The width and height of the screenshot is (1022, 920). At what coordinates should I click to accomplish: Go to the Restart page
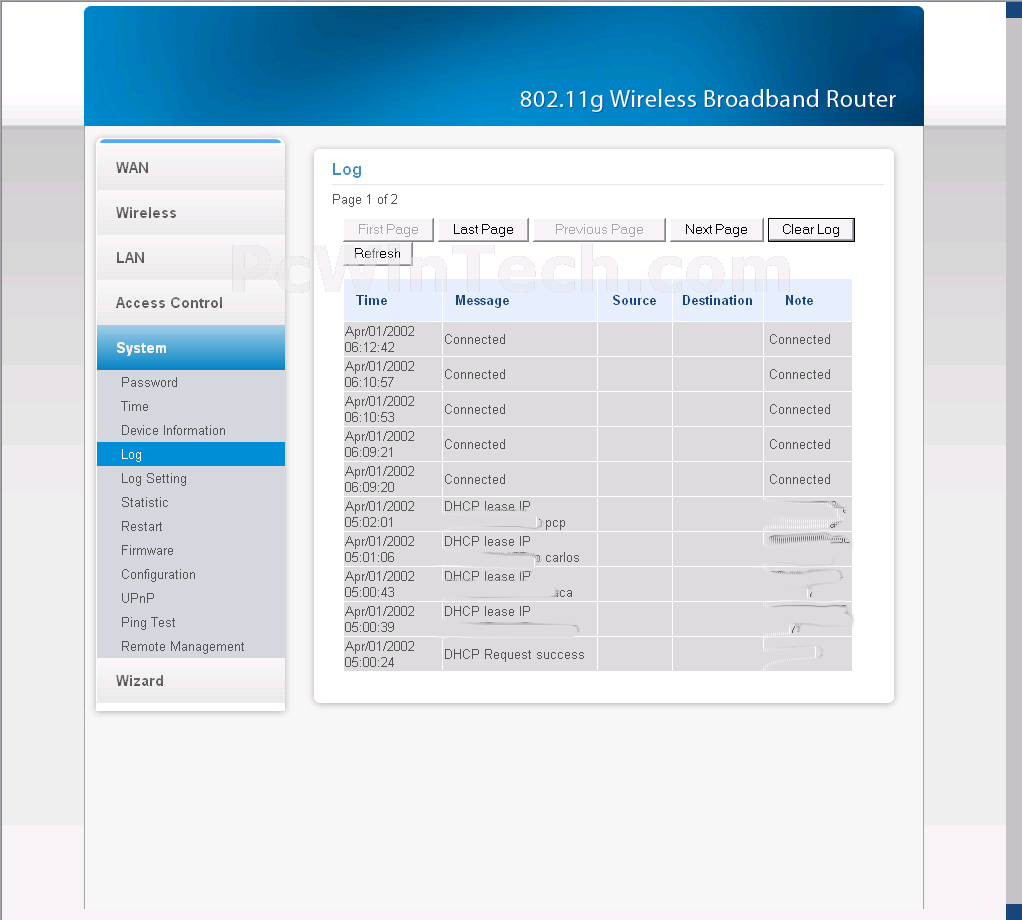click(142, 526)
